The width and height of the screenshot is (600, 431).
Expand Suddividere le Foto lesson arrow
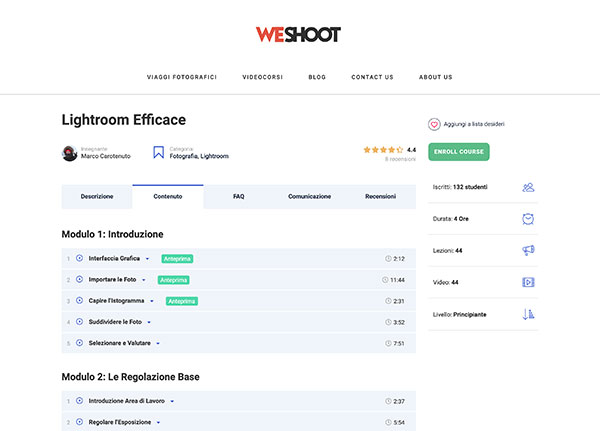point(149,322)
